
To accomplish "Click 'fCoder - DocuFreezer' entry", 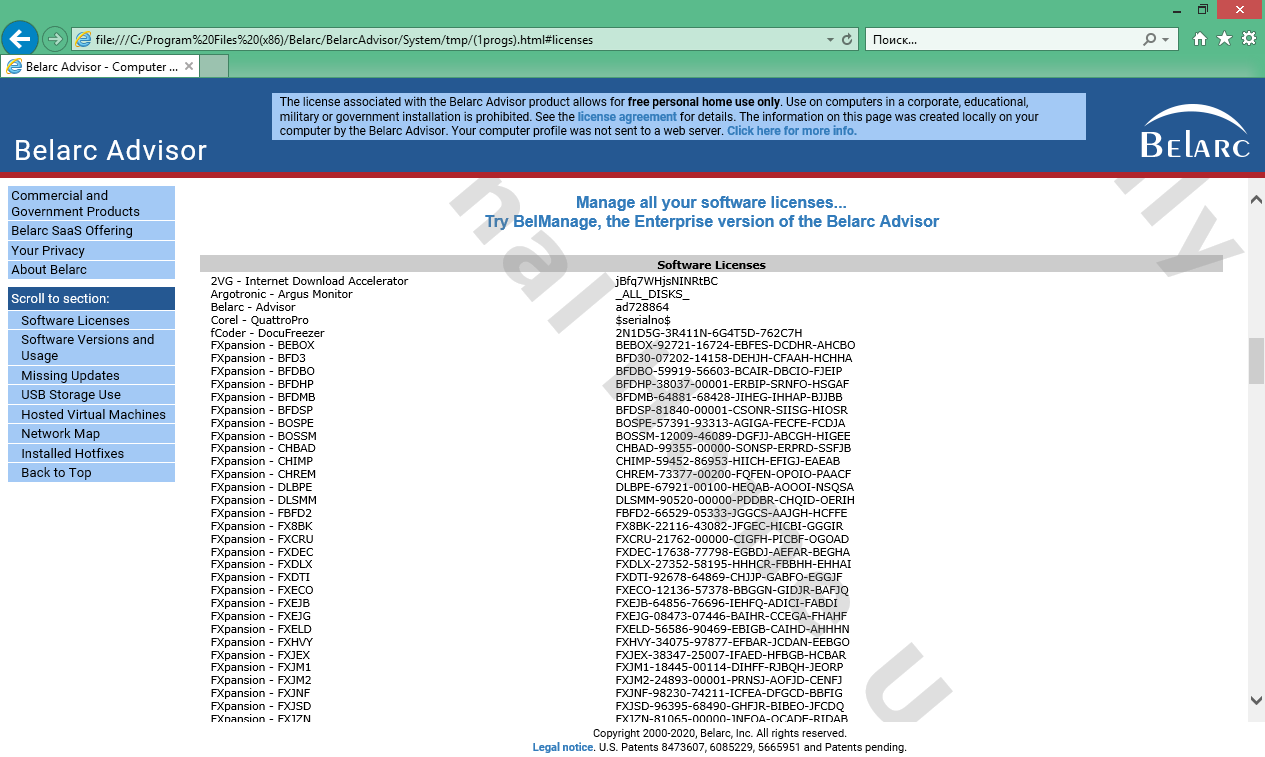I will 267,333.
